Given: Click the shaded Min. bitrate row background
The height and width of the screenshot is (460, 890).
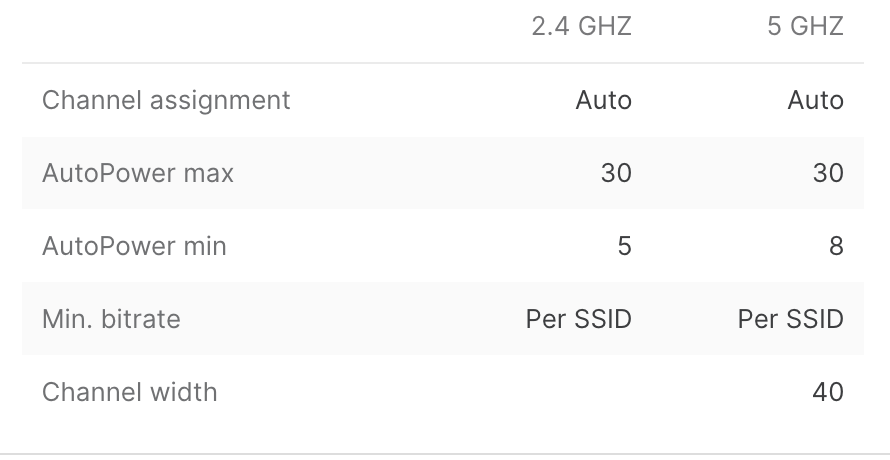Looking at the screenshot, I should 443,319.
